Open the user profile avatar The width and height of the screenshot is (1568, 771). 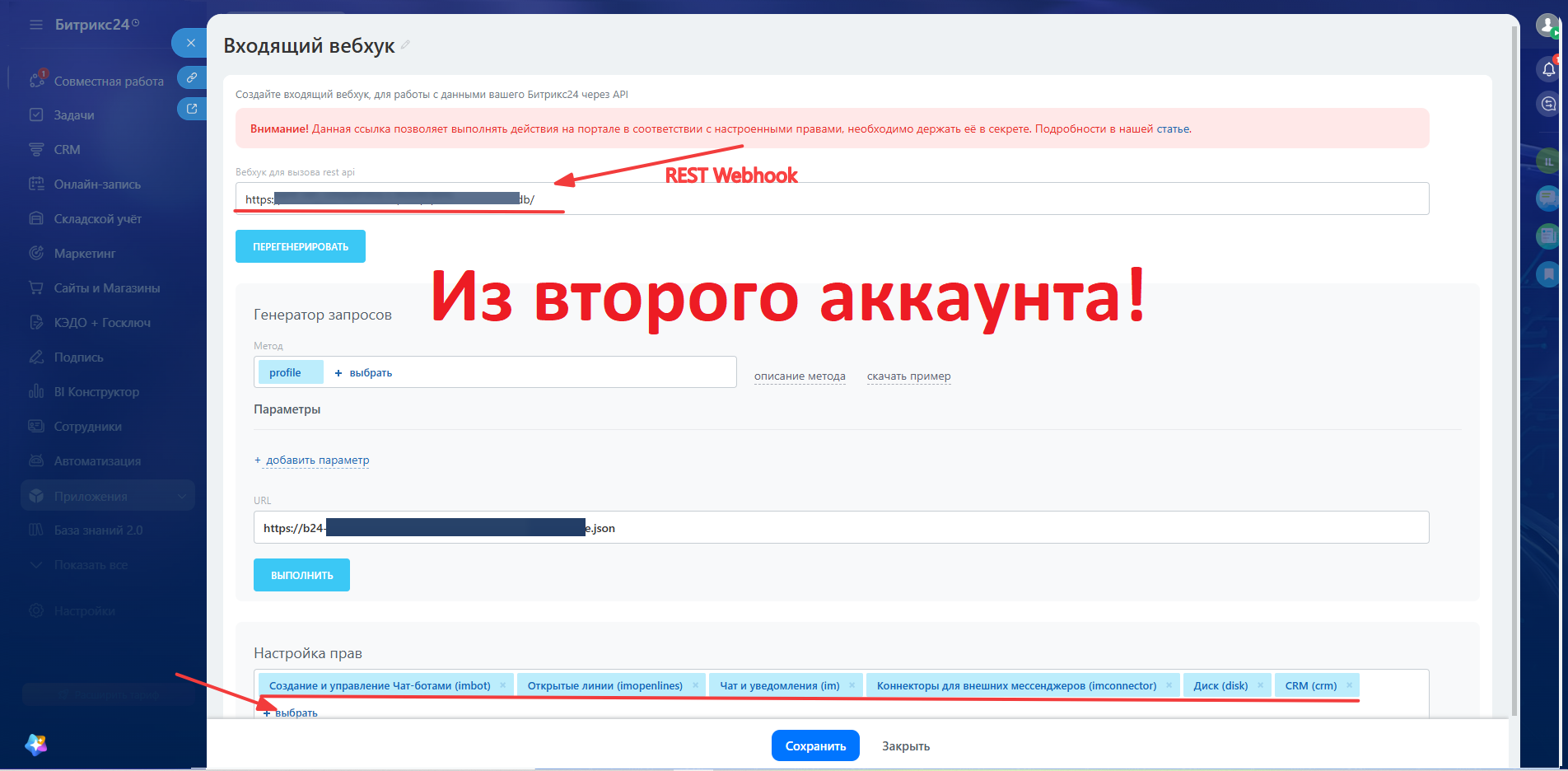click(x=1548, y=26)
